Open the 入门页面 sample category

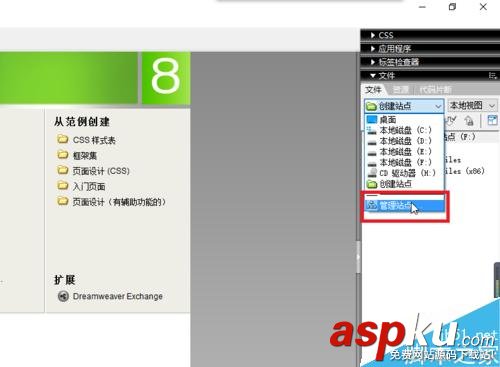click(x=81, y=186)
